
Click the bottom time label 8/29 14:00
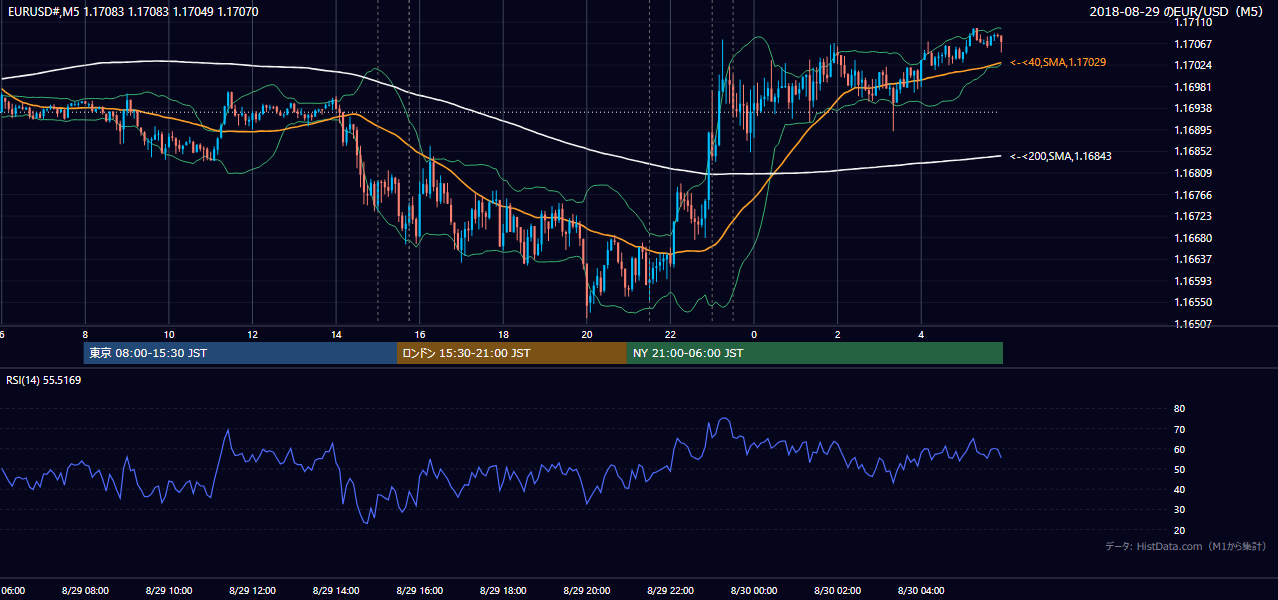336,591
